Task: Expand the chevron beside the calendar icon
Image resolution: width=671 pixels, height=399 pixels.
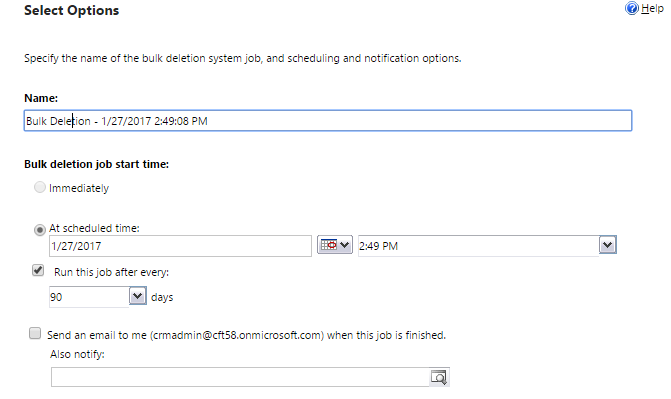Action: (x=344, y=245)
